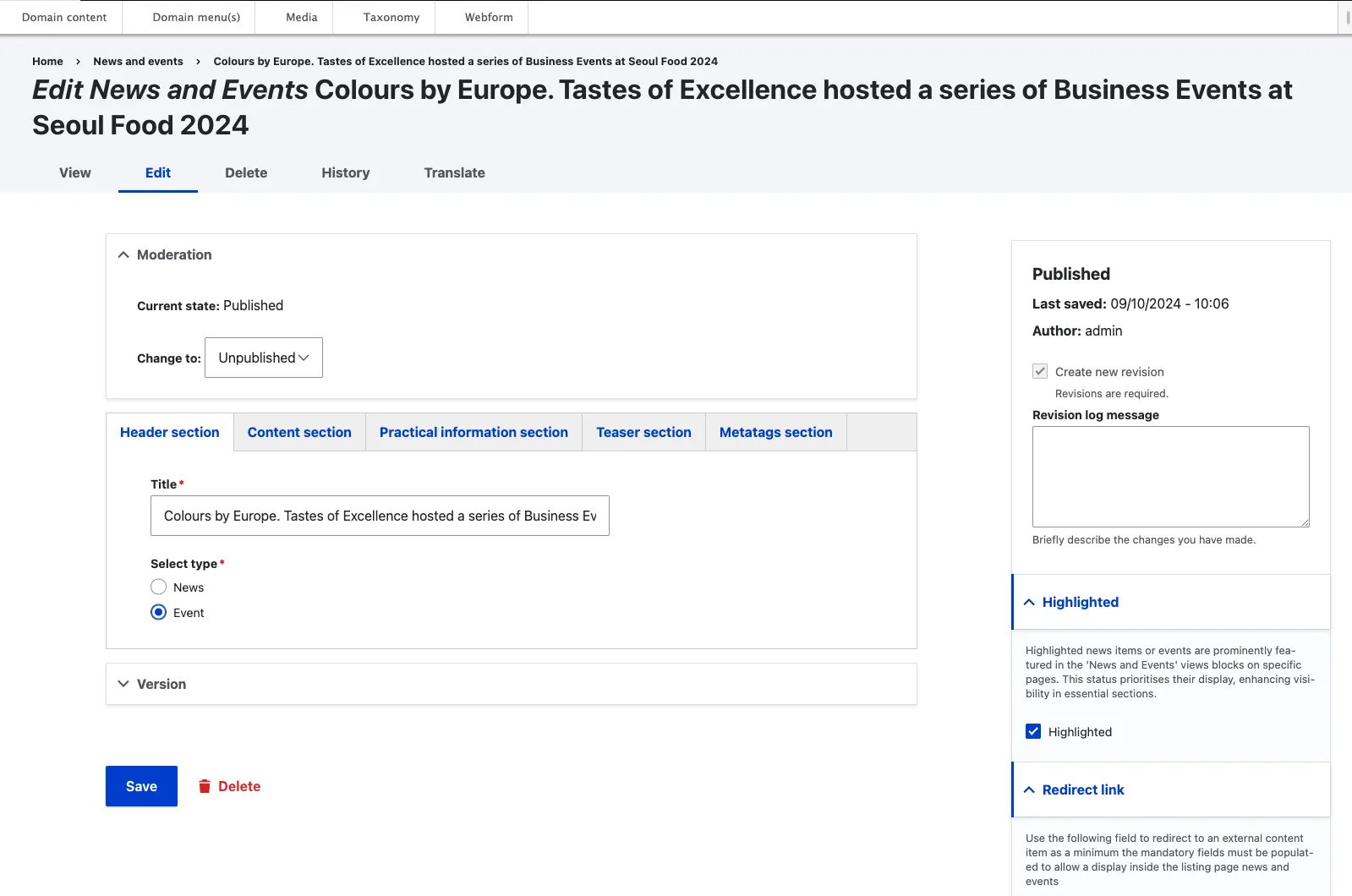Collapse the Highlighted panel
The height and width of the screenshot is (896, 1352).
tap(1029, 602)
